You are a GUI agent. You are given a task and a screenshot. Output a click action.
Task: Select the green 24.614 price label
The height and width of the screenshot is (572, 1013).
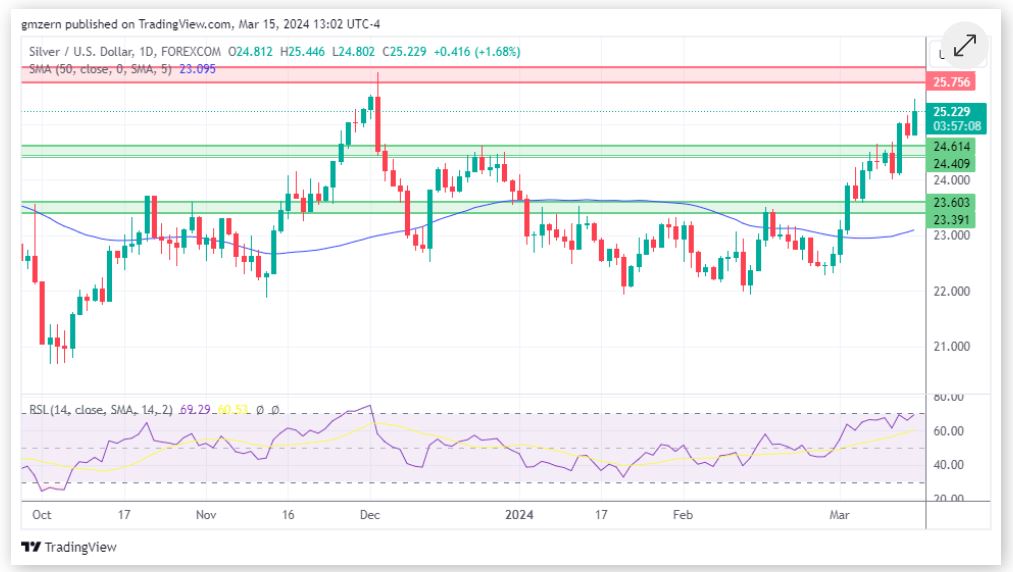click(x=951, y=147)
